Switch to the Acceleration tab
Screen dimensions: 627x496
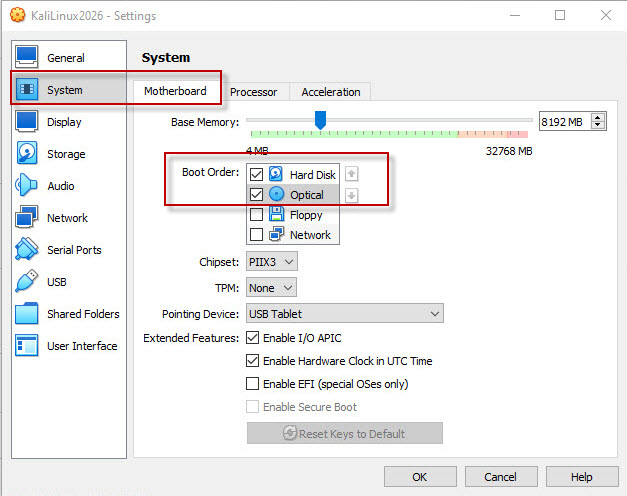(x=331, y=92)
